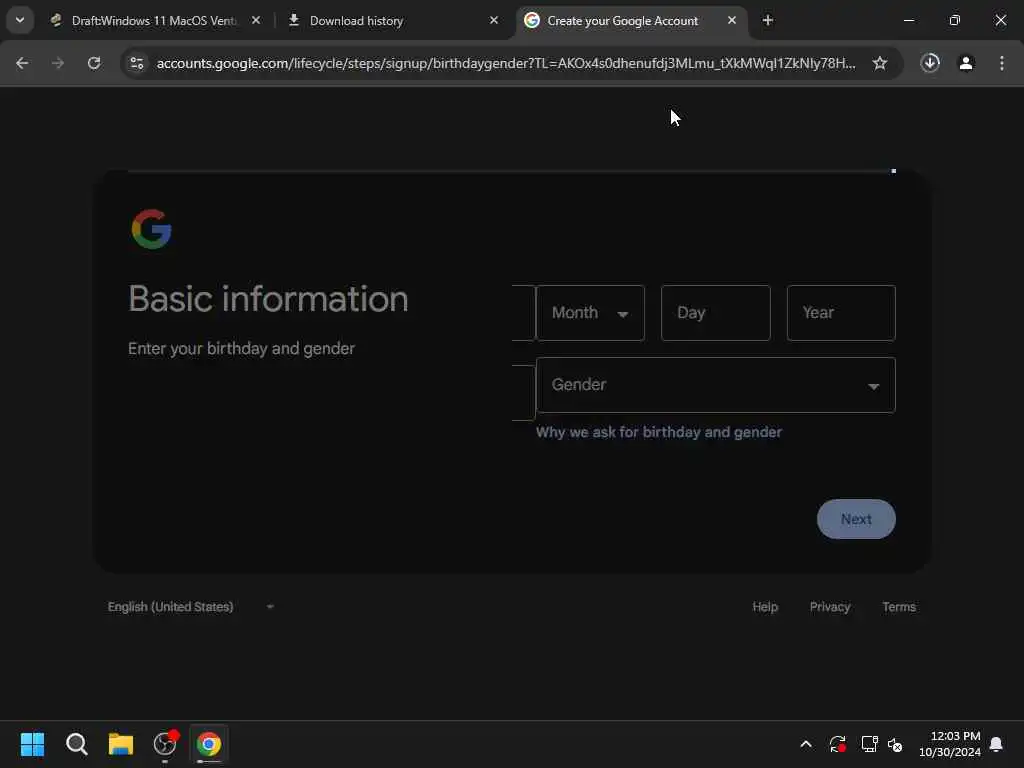This screenshot has height=768, width=1024.
Task: Click the Next button
Action: (856, 519)
